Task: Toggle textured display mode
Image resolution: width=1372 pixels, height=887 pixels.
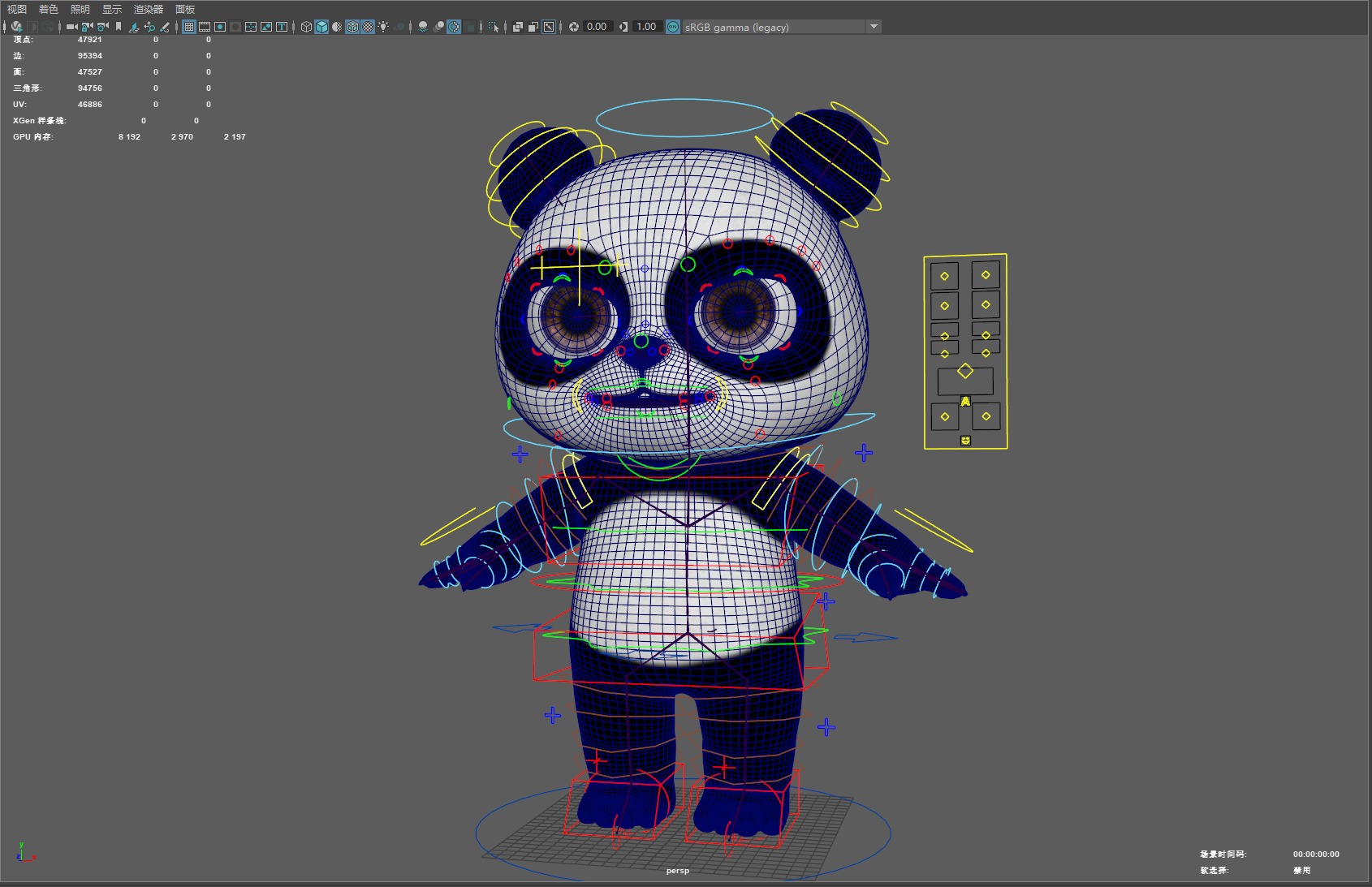Action: tap(368, 27)
